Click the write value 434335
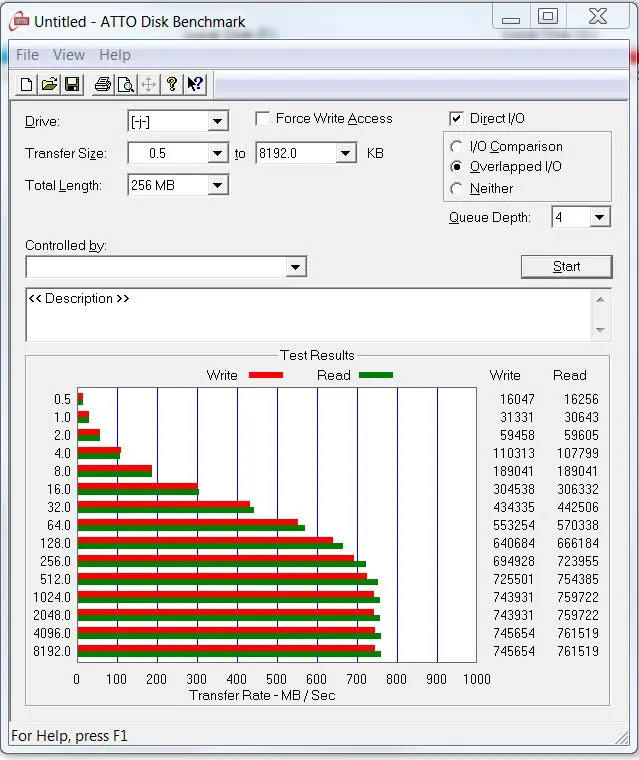639x760 pixels. coord(514,507)
